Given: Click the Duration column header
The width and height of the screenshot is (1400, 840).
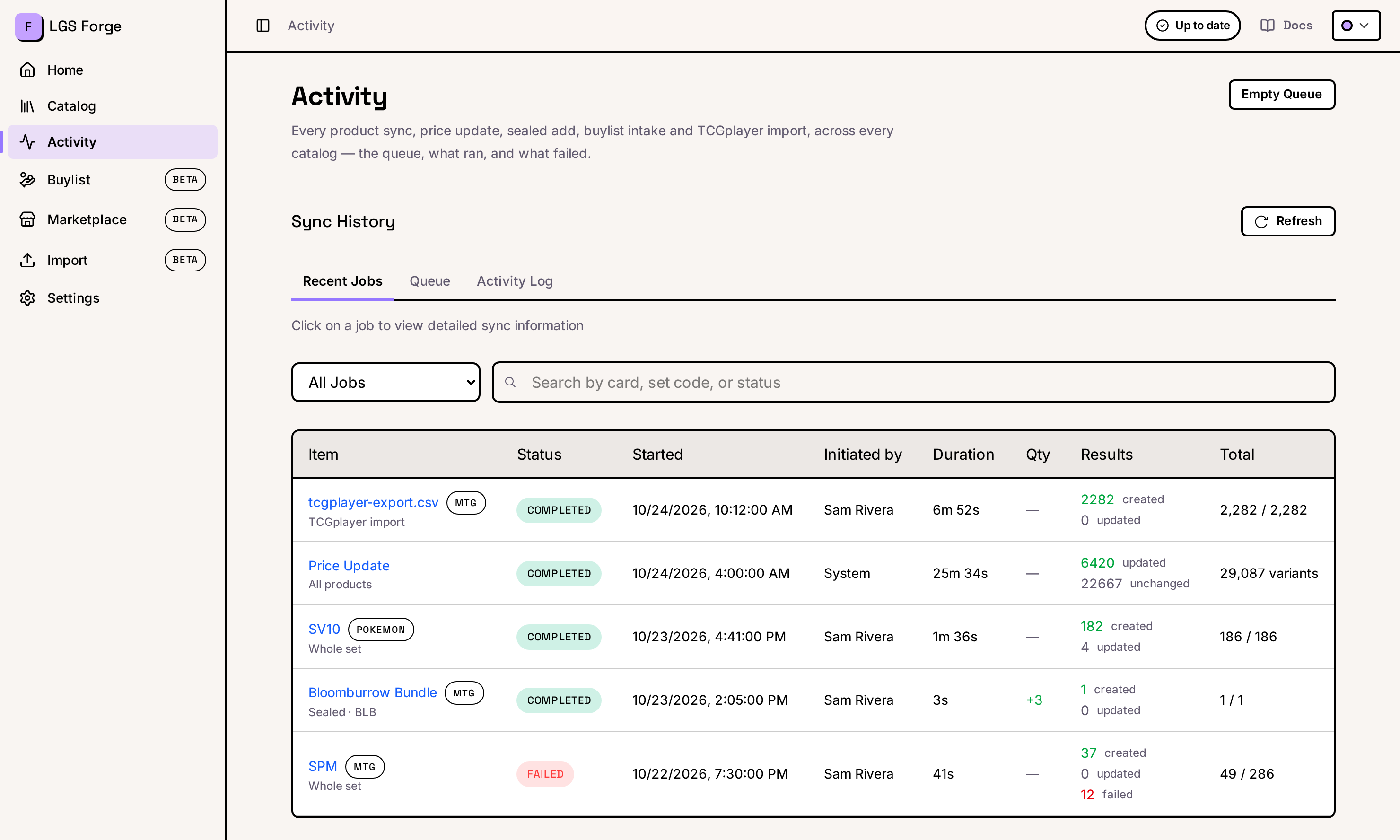Looking at the screenshot, I should click(963, 455).
